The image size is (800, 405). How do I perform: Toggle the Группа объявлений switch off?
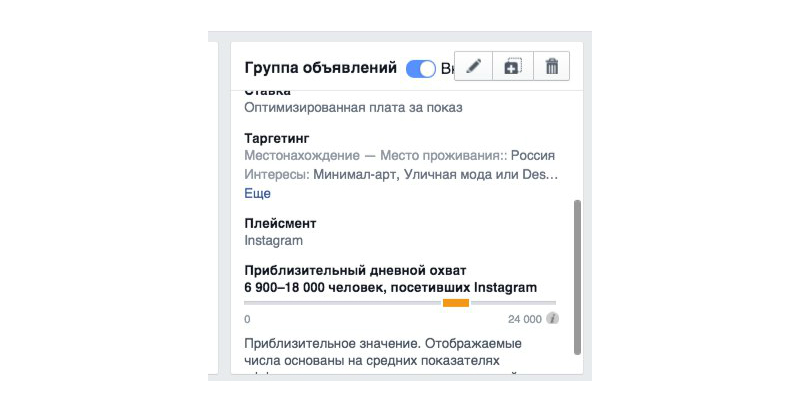[420, 68]
